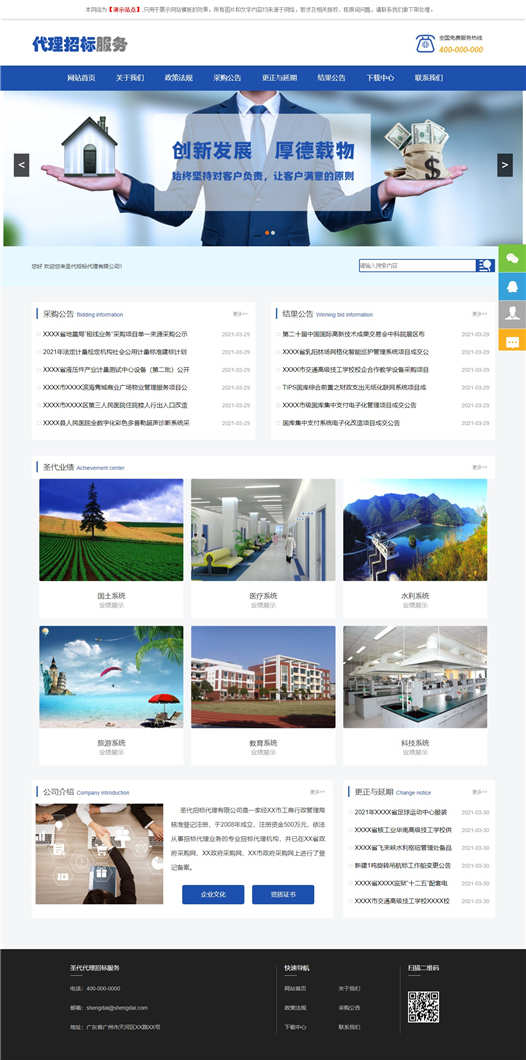Click the telephone hotline icon in header
This screenshot has height=1060, width=526.
(x=425, y=43)
